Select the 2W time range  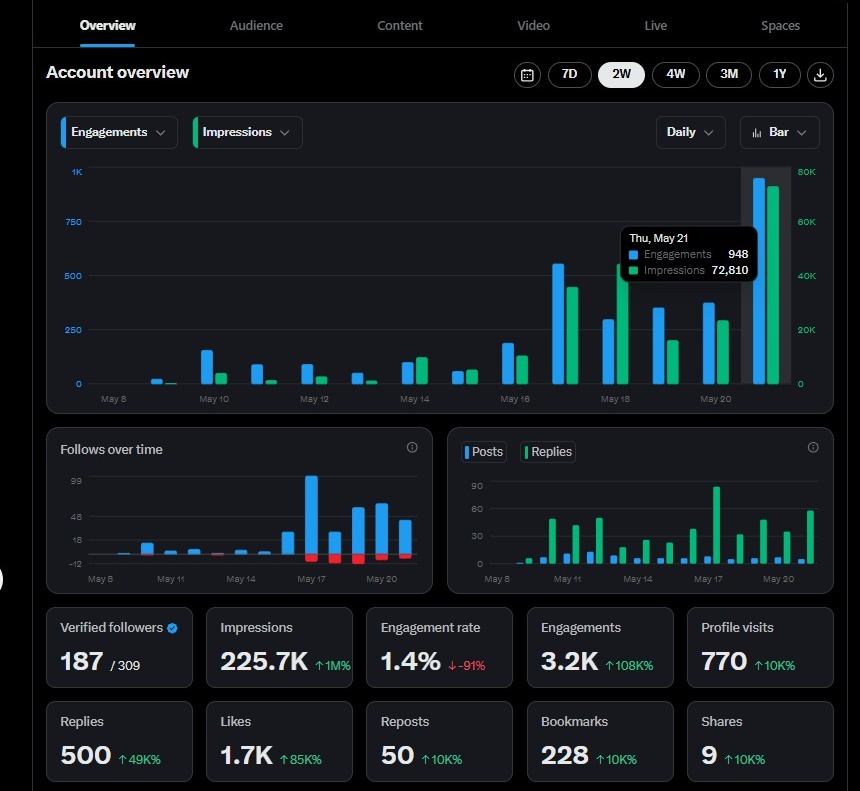pyautogui.click(x=621, y=75)
